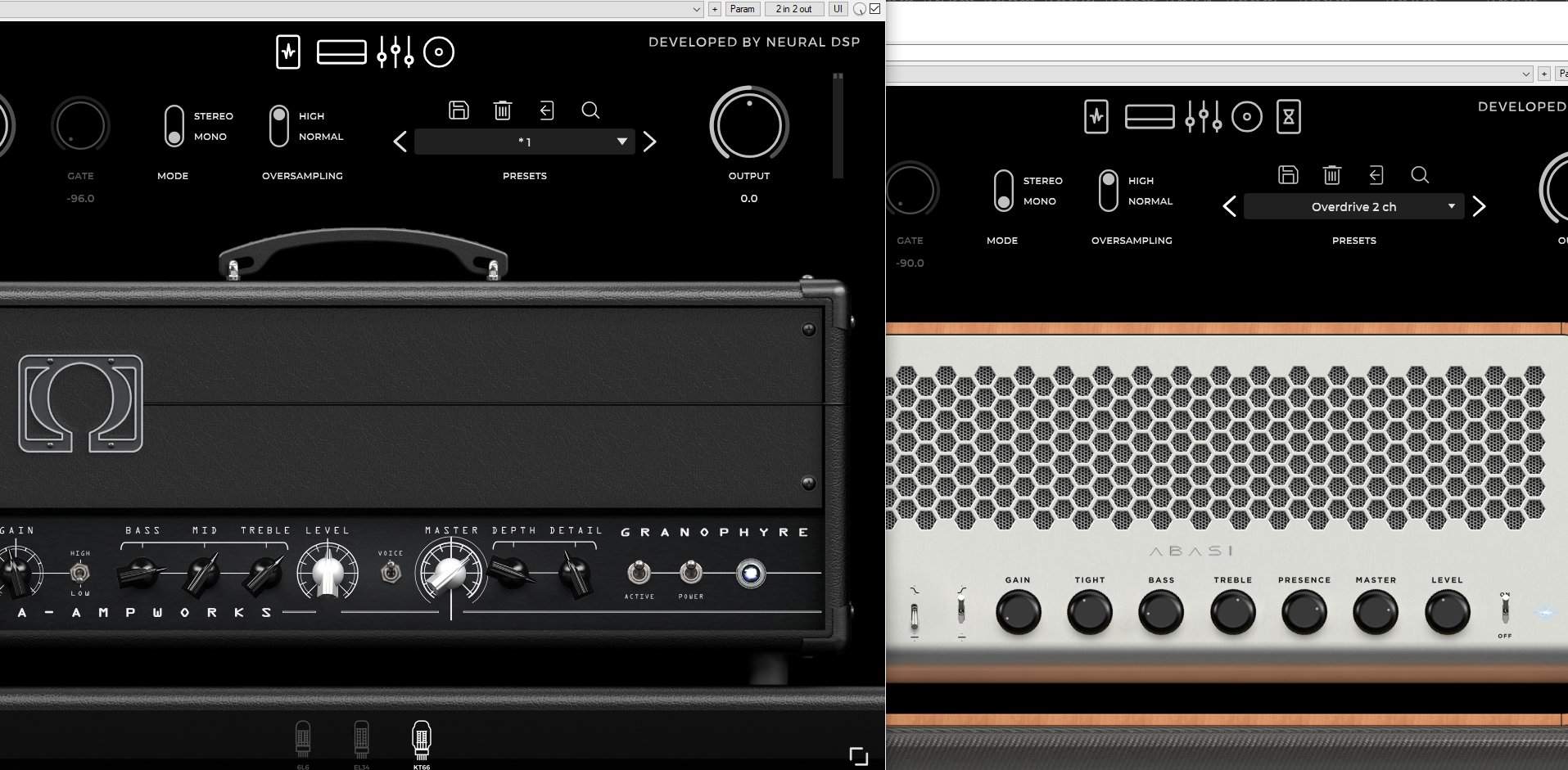The height and width of the screenshot is (770, 1568).
Task: Click the Omega logo on Granophyre amp
Action: pos(80,403)
